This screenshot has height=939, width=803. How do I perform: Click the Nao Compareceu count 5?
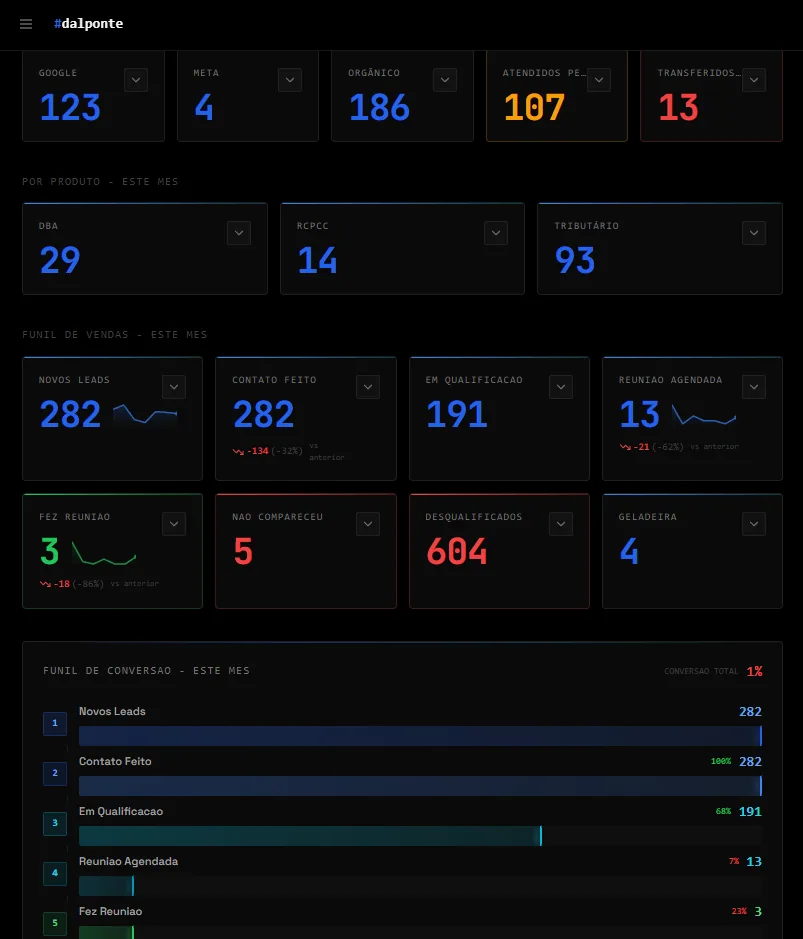[x=243, y=552]
